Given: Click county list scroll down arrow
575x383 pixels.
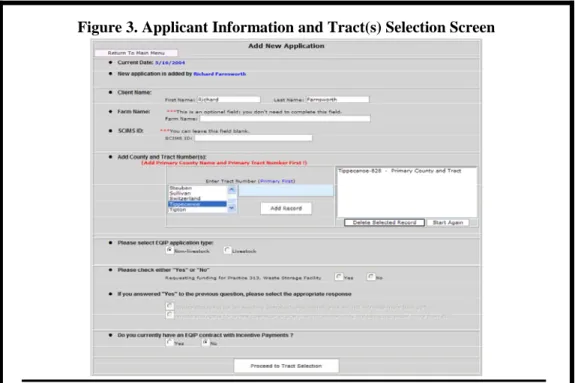Looking at the screenshot, I should click(x=232, y=208).
